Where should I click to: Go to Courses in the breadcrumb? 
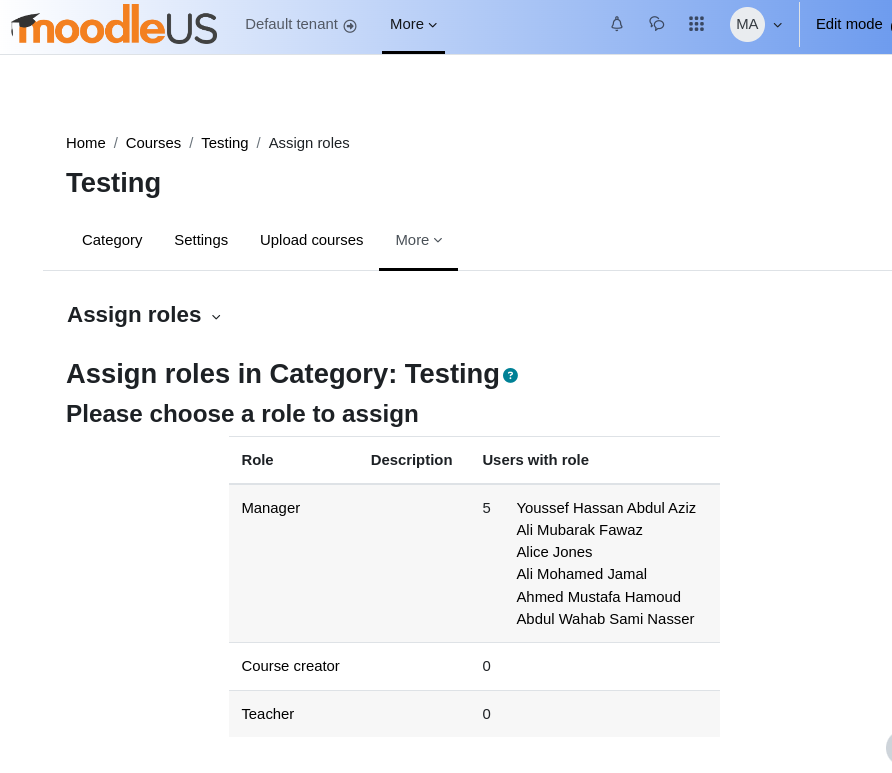153,143
